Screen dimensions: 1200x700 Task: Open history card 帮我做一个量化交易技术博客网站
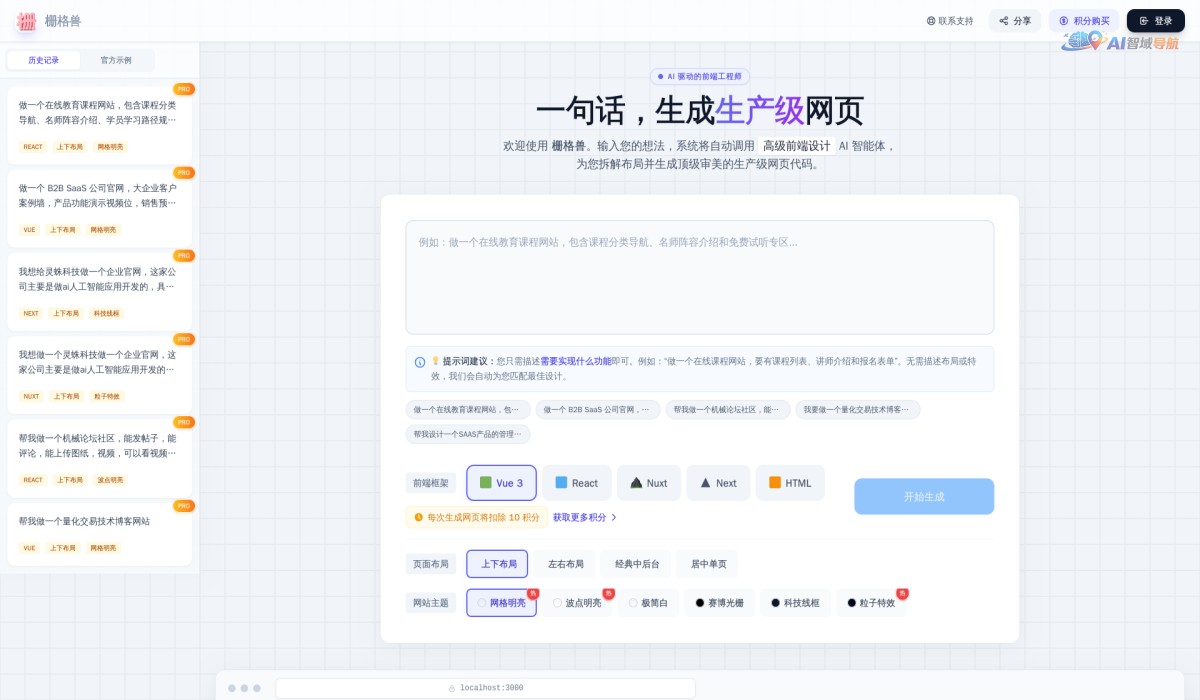pyautogui.click(x=100, y=534)
